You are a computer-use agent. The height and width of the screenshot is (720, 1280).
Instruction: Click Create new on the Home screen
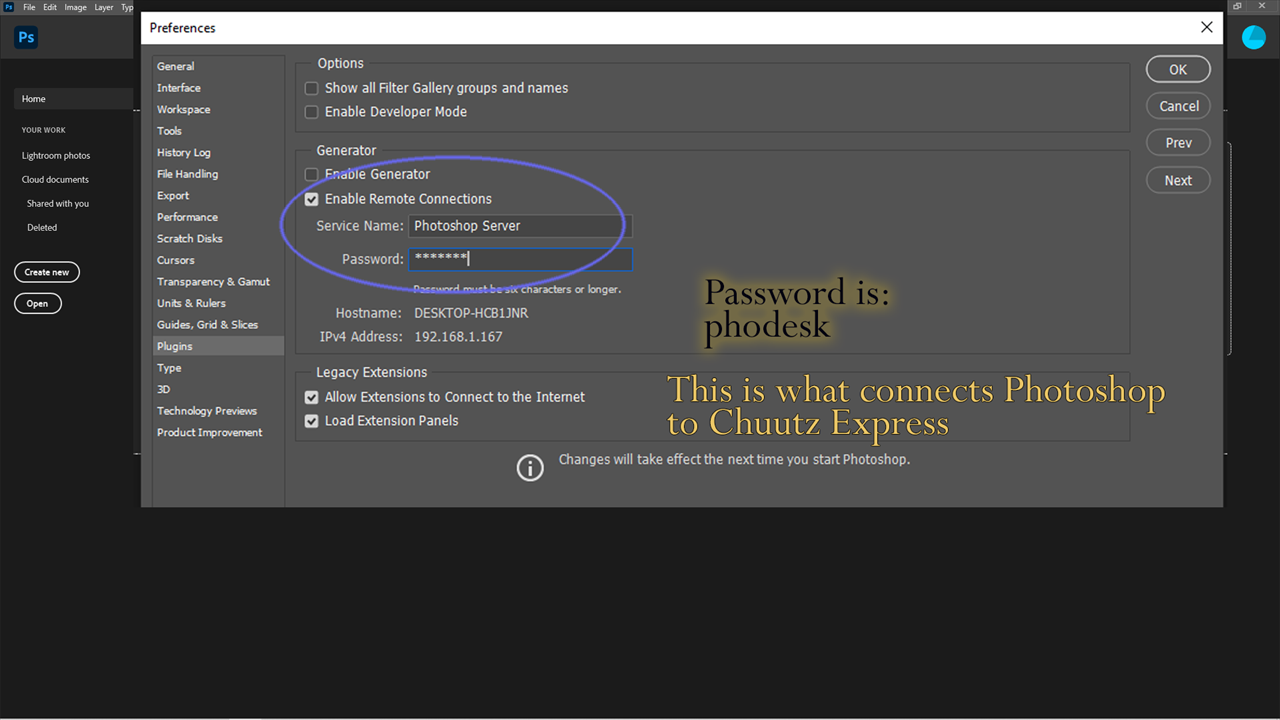click(x=47, y=272)
